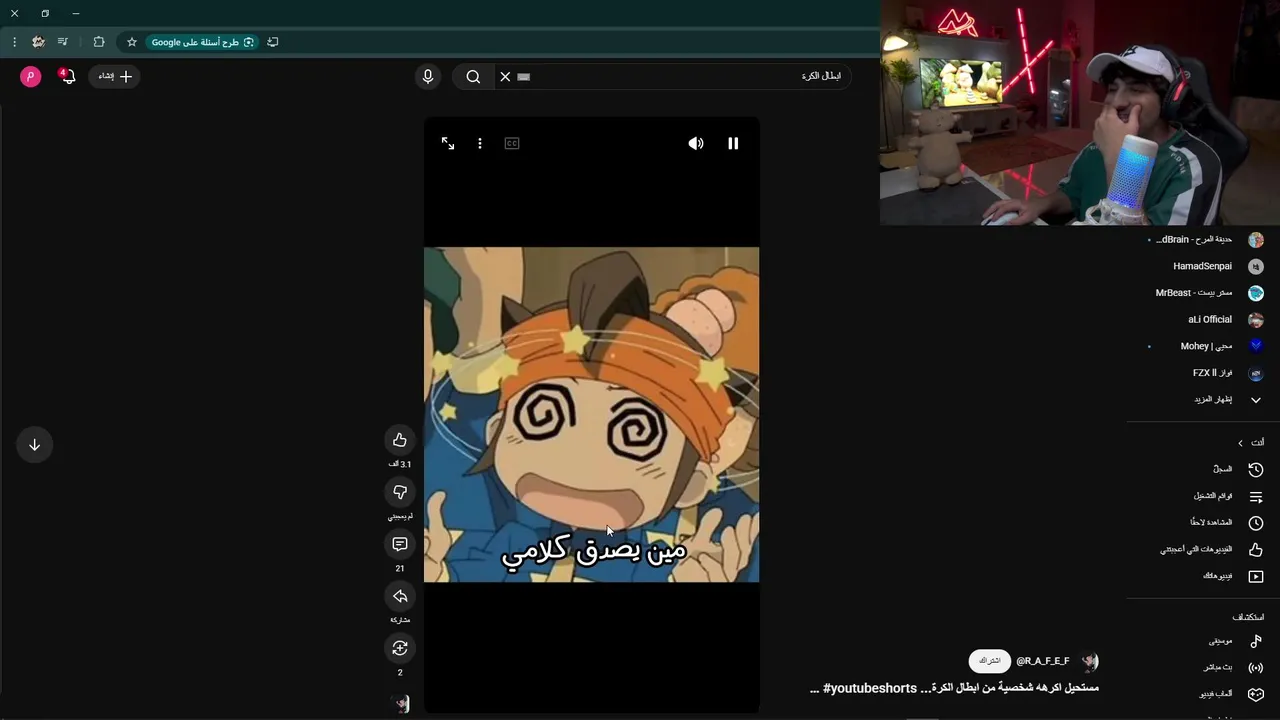Open the You (أنت) section chevron
The image size is (1280, 720).
[1241, 443]
